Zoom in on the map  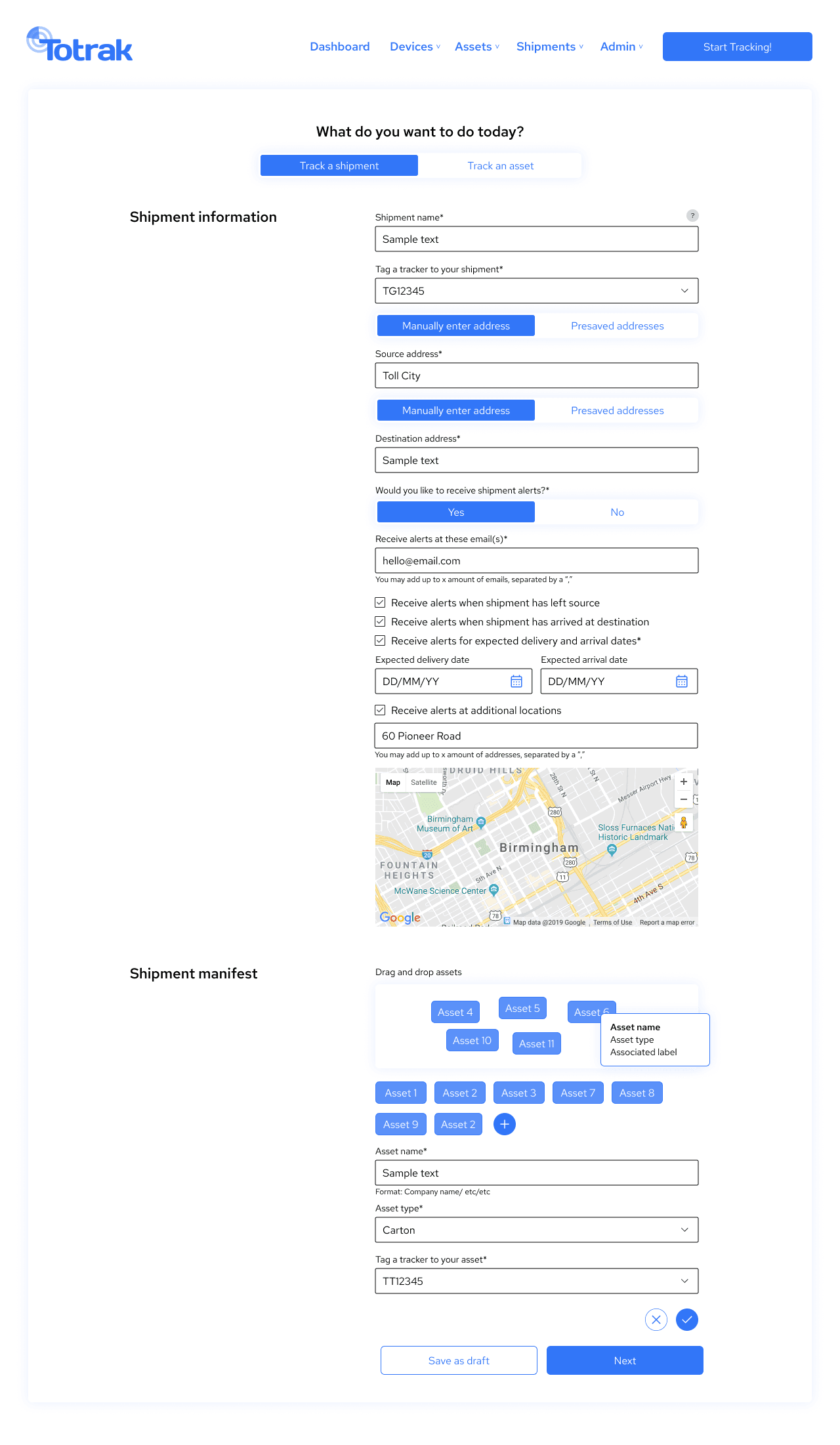[x=684, y=782]
